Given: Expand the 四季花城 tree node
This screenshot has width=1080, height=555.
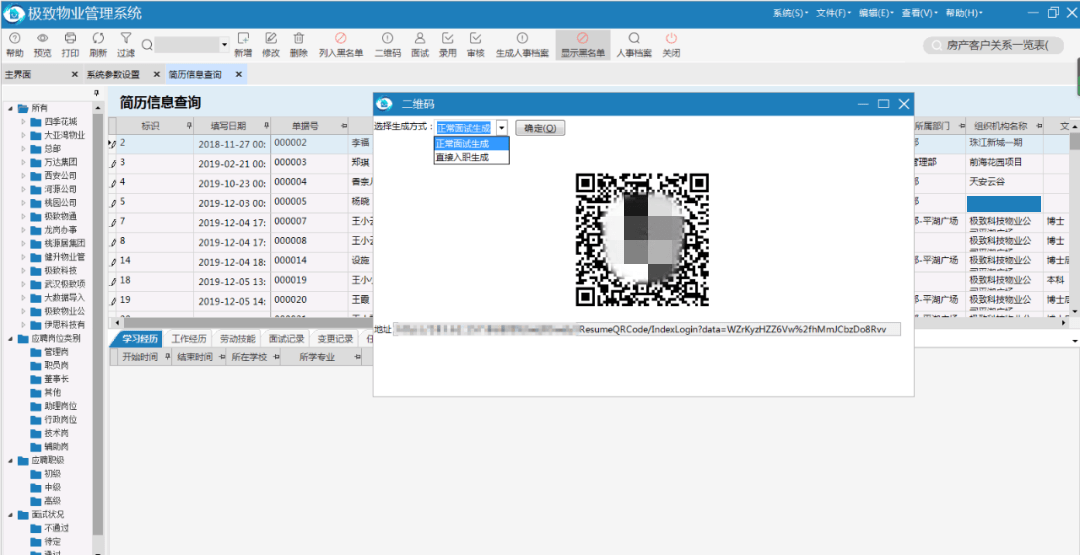Looking at the screenshot, I should pyautogui.click(x=23, y=121).
